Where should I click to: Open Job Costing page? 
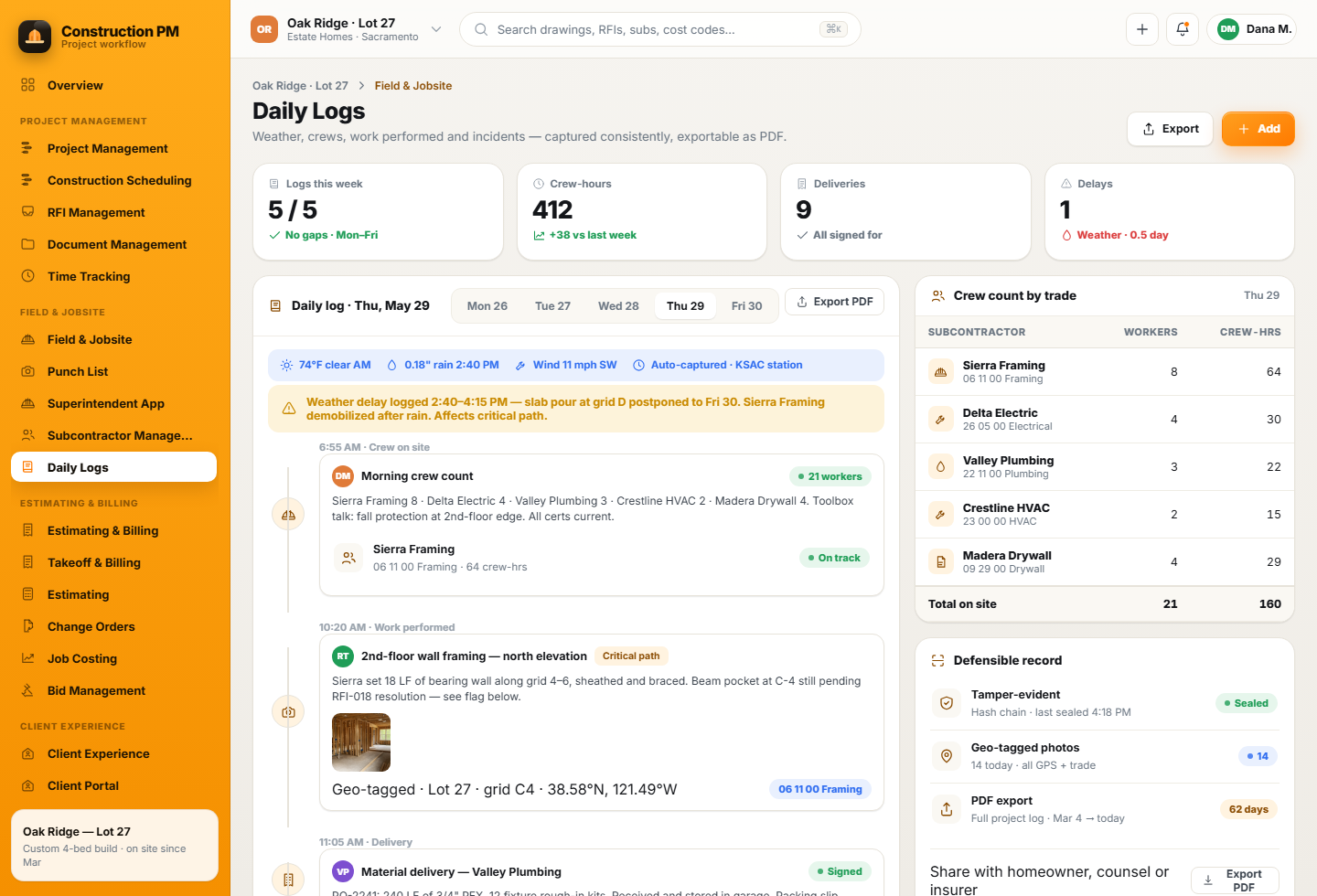pyautogui.click(x=114, y=659)
